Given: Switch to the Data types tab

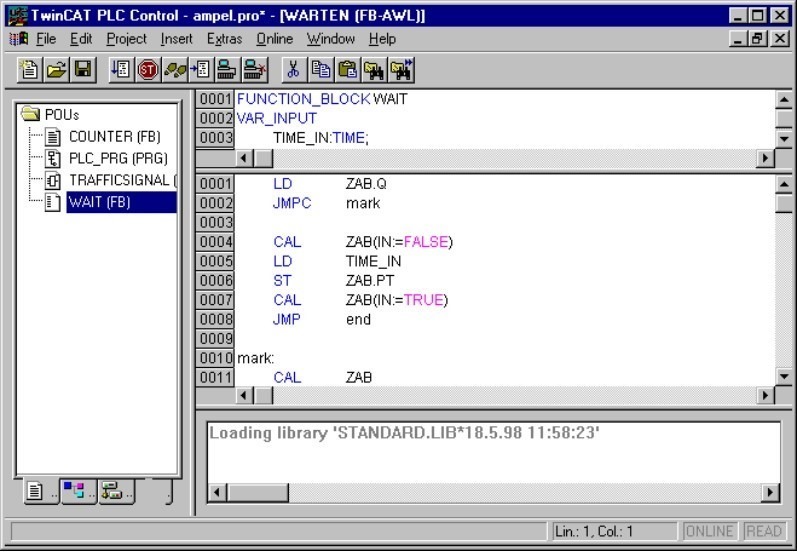Looking at the screenshot, I should [x=78, y=492].
